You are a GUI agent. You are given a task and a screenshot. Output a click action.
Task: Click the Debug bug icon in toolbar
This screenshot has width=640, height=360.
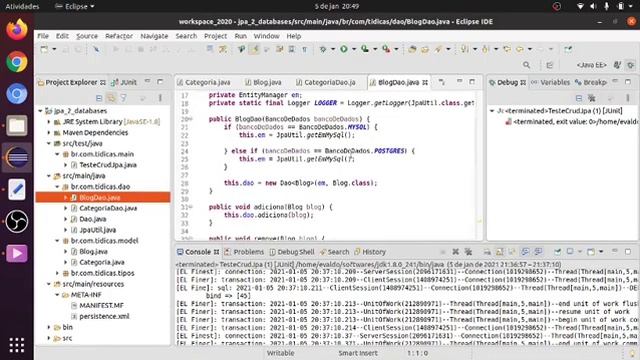pyautogui.click(x=322, y=49)
